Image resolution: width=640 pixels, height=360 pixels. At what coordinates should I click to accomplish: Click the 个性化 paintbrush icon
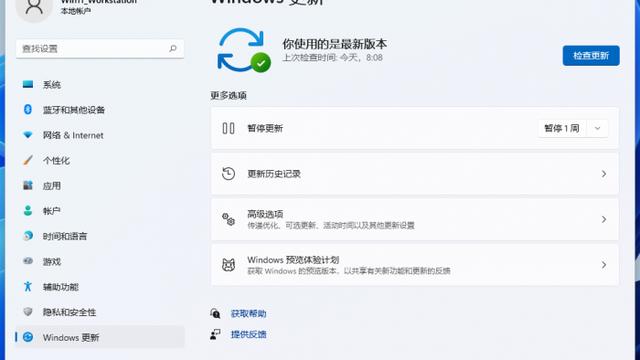coord(28,160)
